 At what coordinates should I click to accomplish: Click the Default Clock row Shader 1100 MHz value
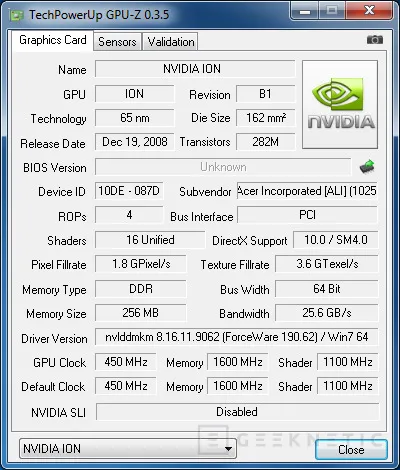347,386
